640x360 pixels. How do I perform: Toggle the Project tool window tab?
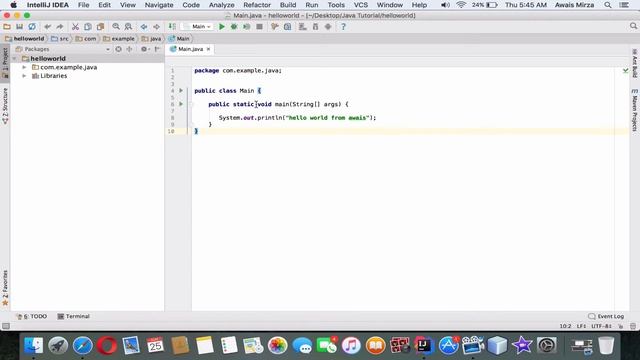(x=5, y=62)
